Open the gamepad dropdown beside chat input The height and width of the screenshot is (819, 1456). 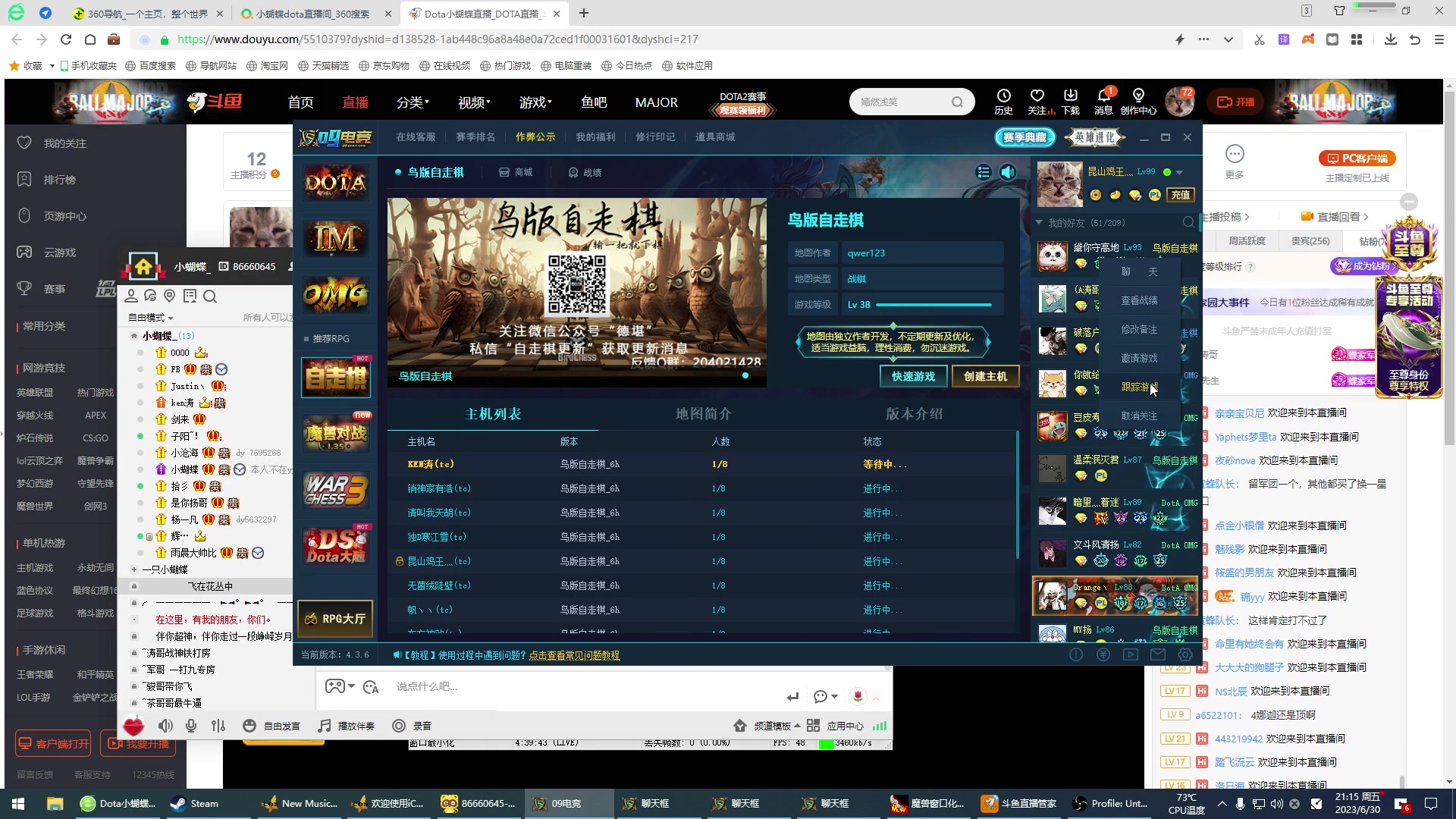(x=340, y=686)
